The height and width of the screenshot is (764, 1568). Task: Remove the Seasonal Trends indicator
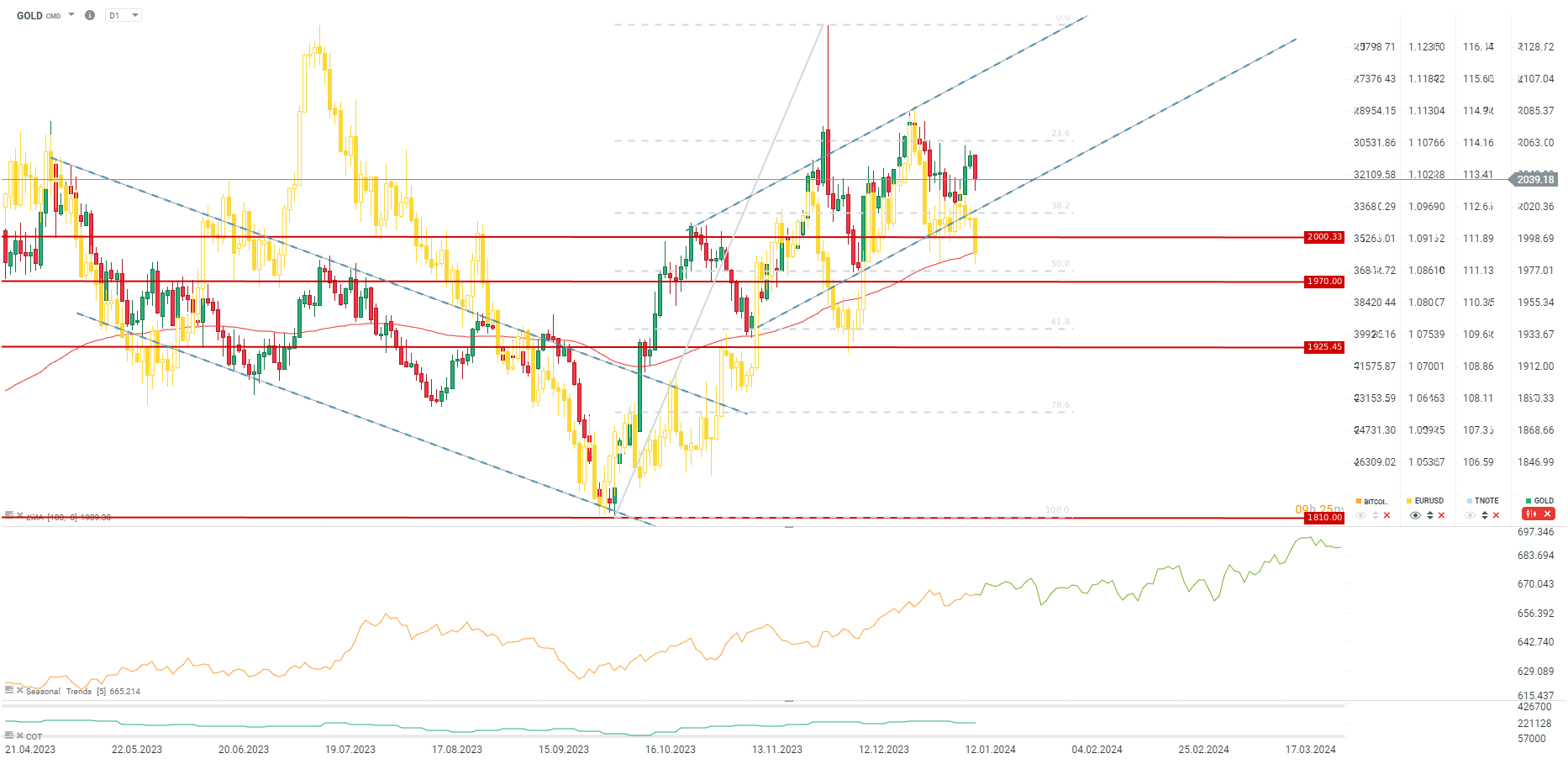[19, 690]
